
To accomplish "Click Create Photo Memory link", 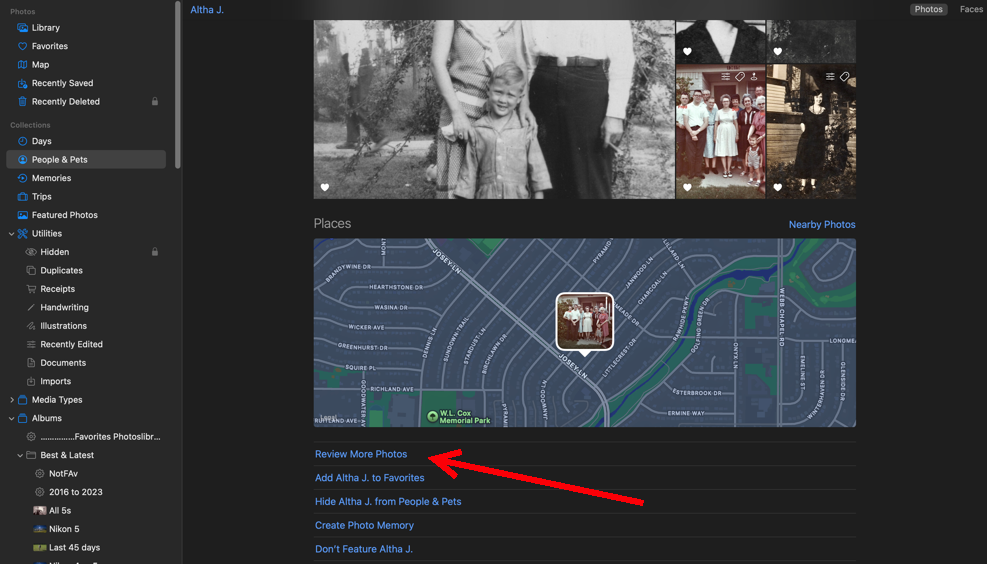I will pyautogui.click(x=364, y=525).
